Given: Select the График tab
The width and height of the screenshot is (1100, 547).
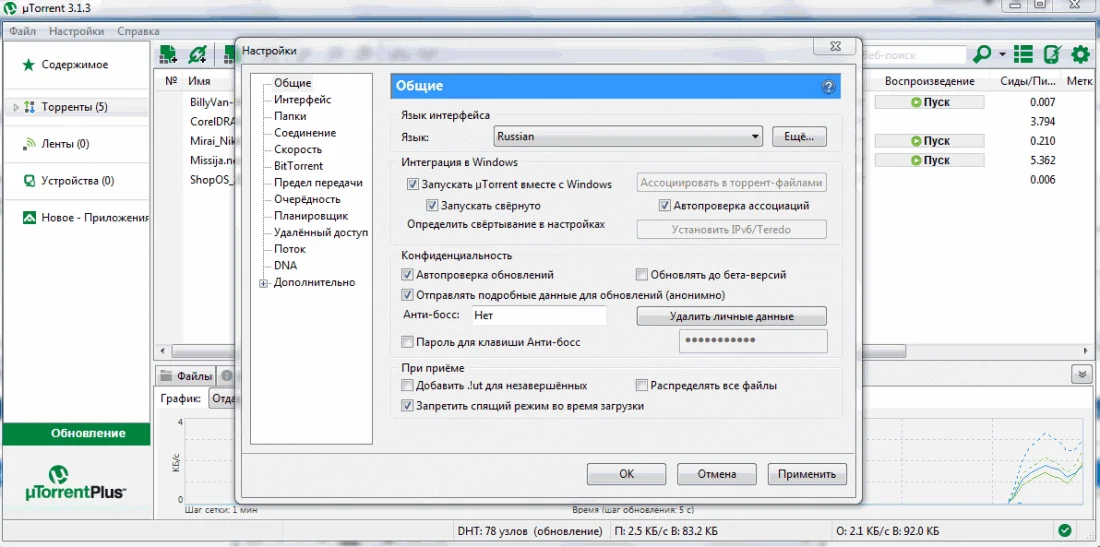Looking at the screenshot, I should [181, 398].
